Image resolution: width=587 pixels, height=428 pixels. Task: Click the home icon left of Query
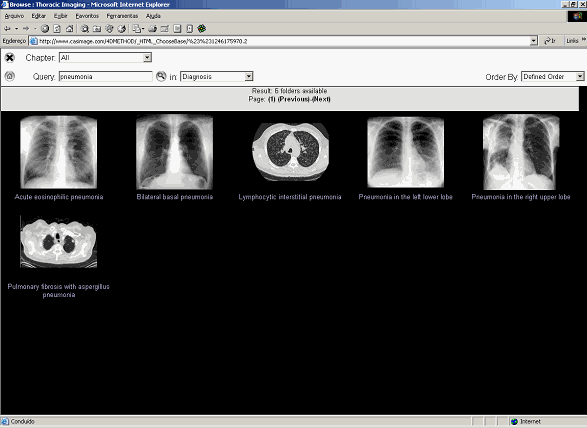tap(10, 76)
